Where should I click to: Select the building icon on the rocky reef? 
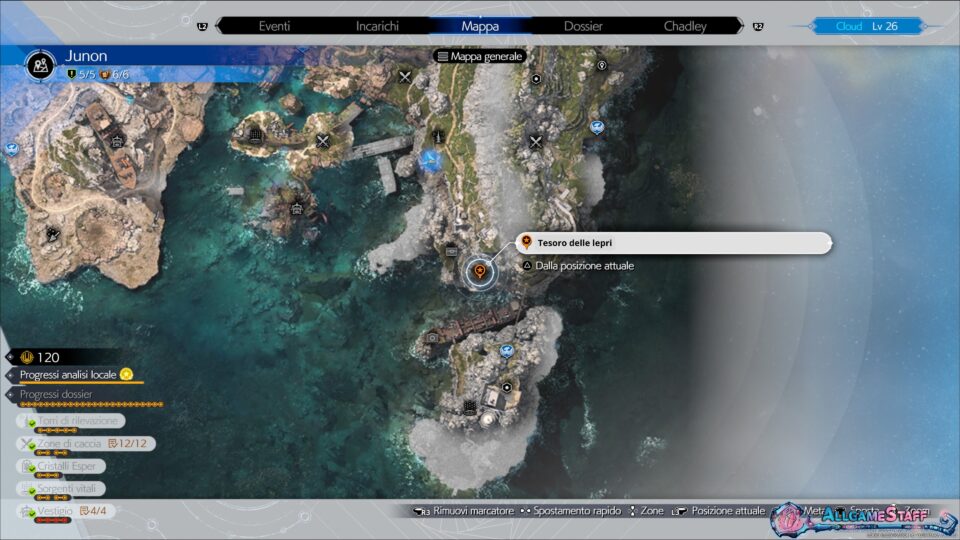(x=297, y=209)
